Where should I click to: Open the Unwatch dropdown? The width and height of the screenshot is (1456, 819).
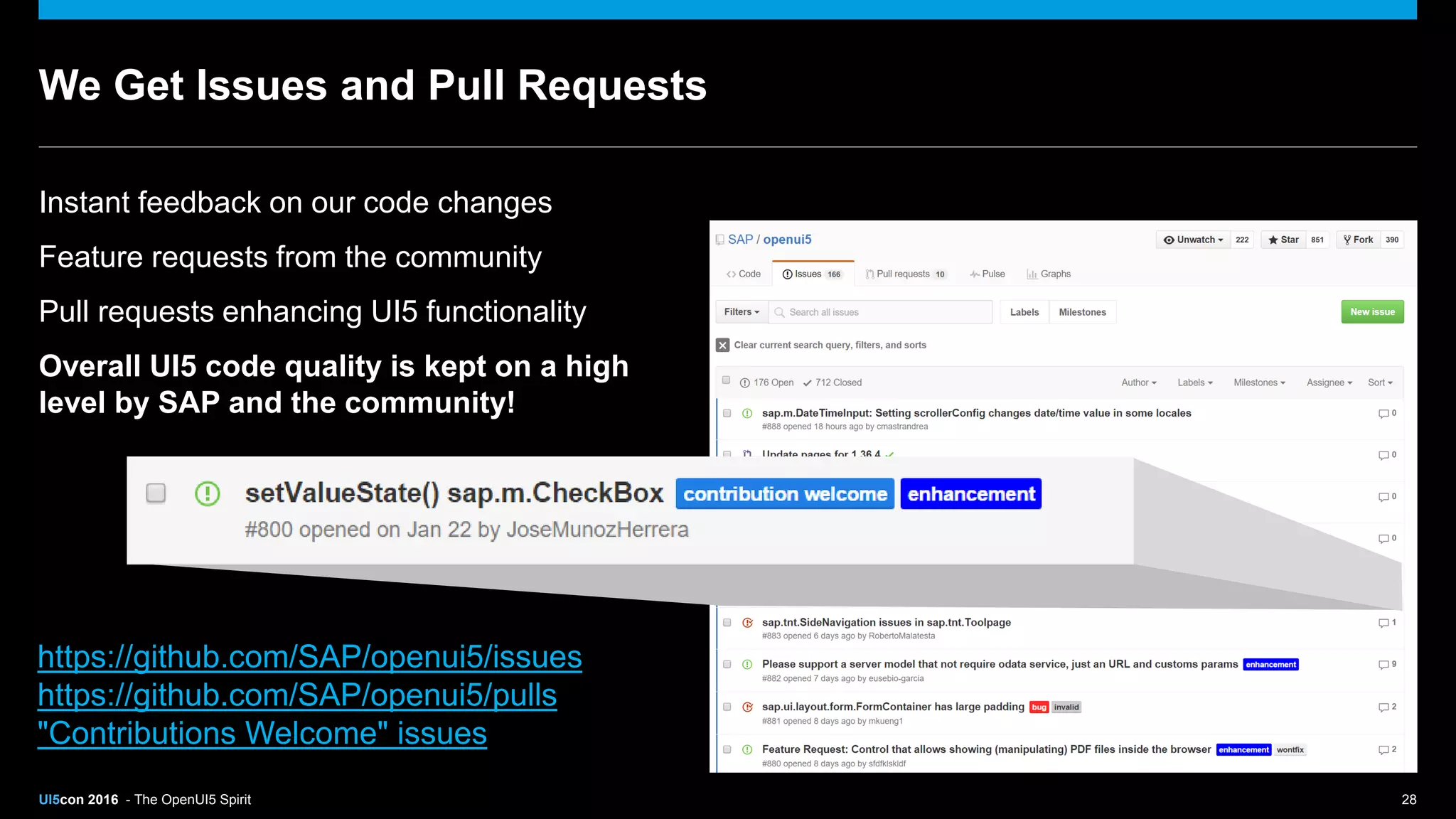click(x=1193, y=240)
